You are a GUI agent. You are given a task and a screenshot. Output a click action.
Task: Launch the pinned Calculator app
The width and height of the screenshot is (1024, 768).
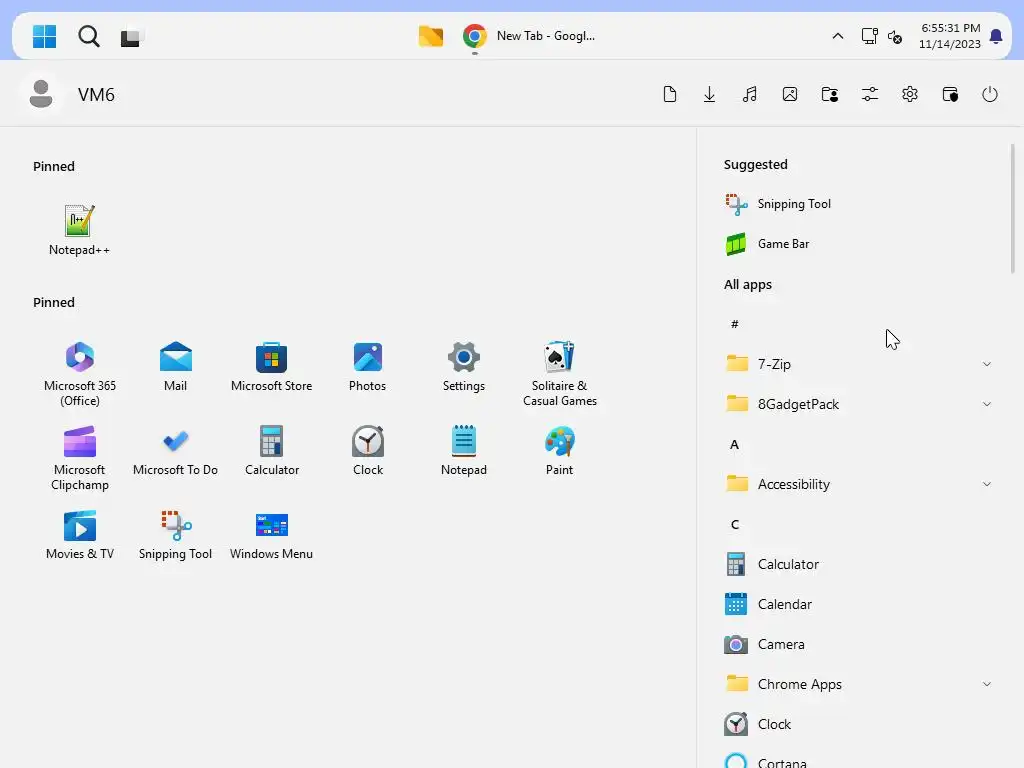tap(272, 451)
